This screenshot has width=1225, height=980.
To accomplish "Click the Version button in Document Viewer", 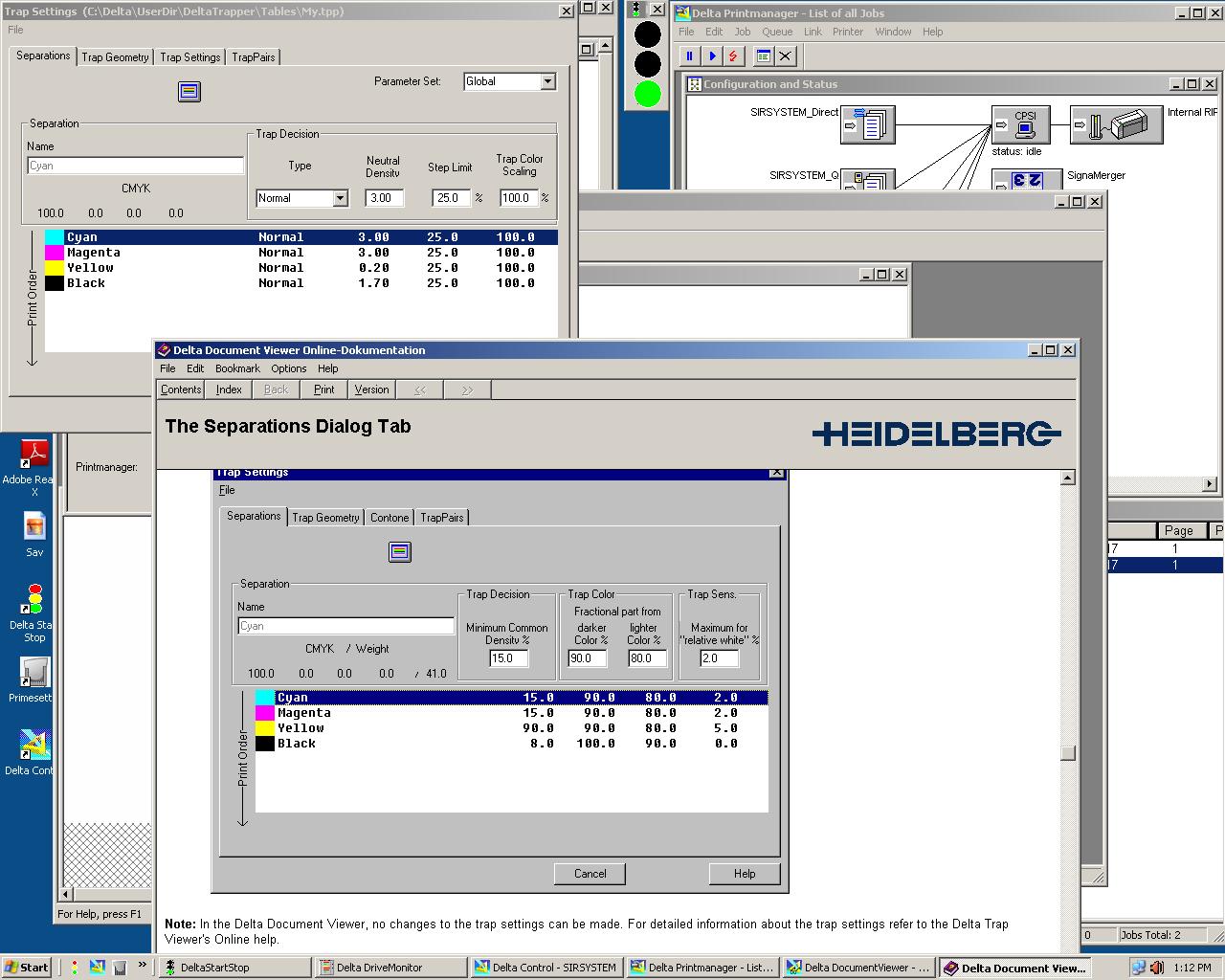I will pyautogui.click(x=372, y=390).
